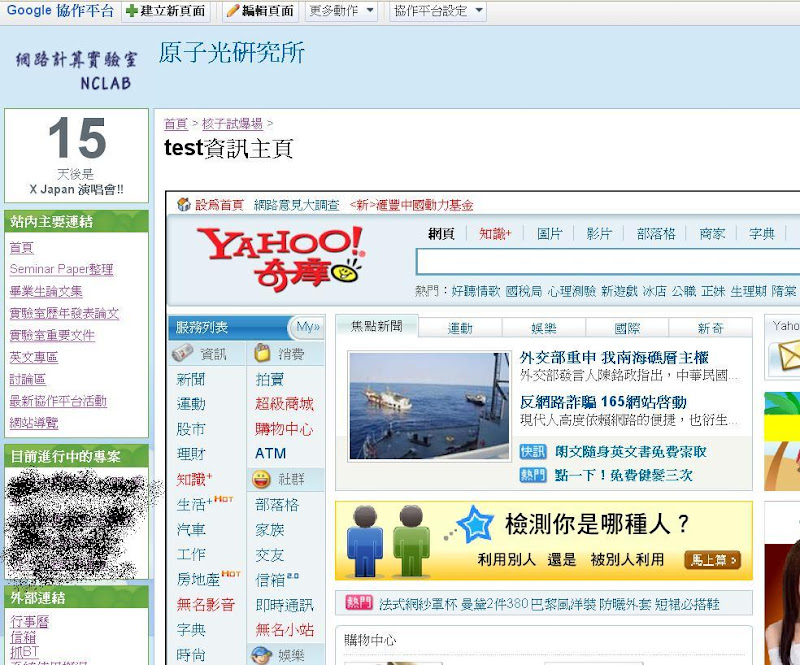The width and height of the screenshot is (800, 665).
Task: Open the 英文專區 sidebar link
Action: tap(34, 357)
